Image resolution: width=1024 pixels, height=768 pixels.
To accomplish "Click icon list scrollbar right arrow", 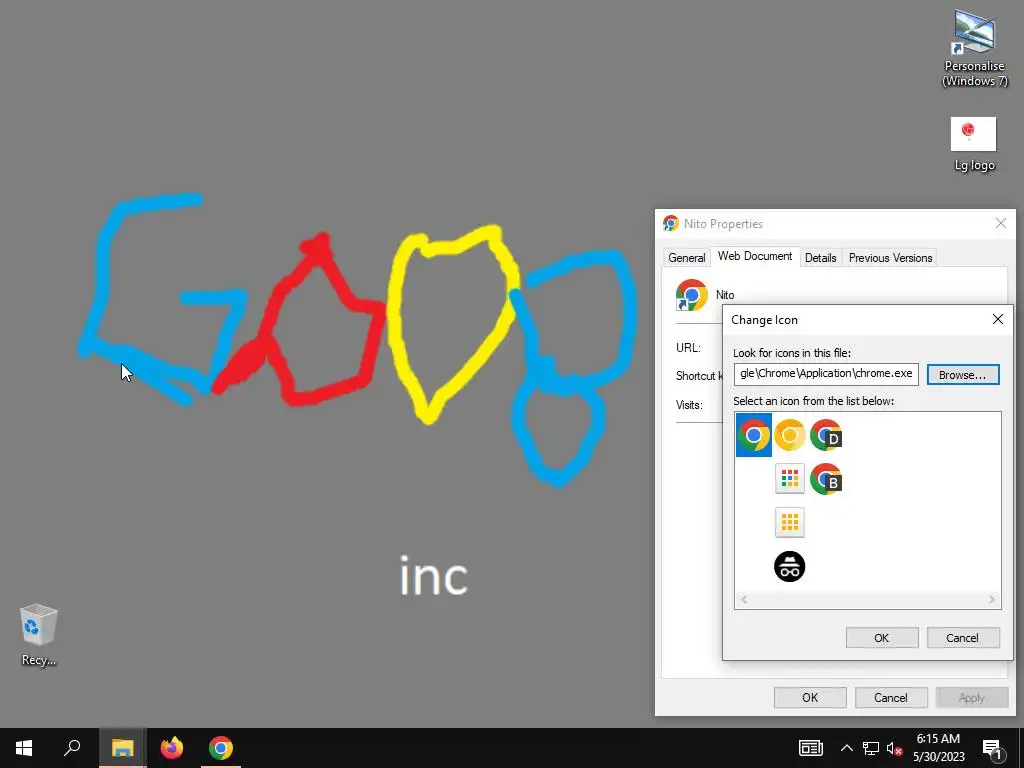I will tap(992, 600).
